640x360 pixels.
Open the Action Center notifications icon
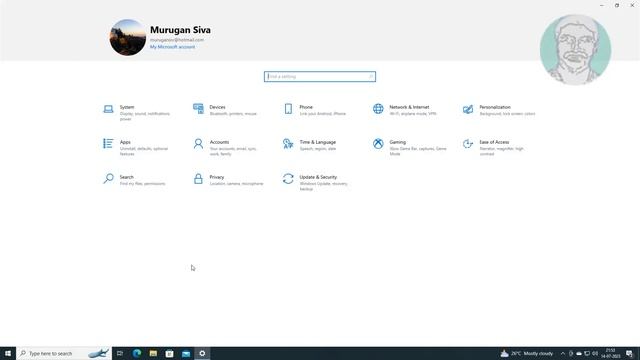629,353
